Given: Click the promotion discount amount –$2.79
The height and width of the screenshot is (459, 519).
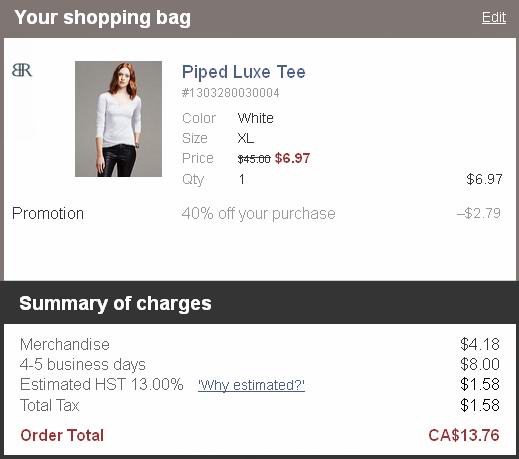Looking at the screenshot, I should [x=479, y=213].
